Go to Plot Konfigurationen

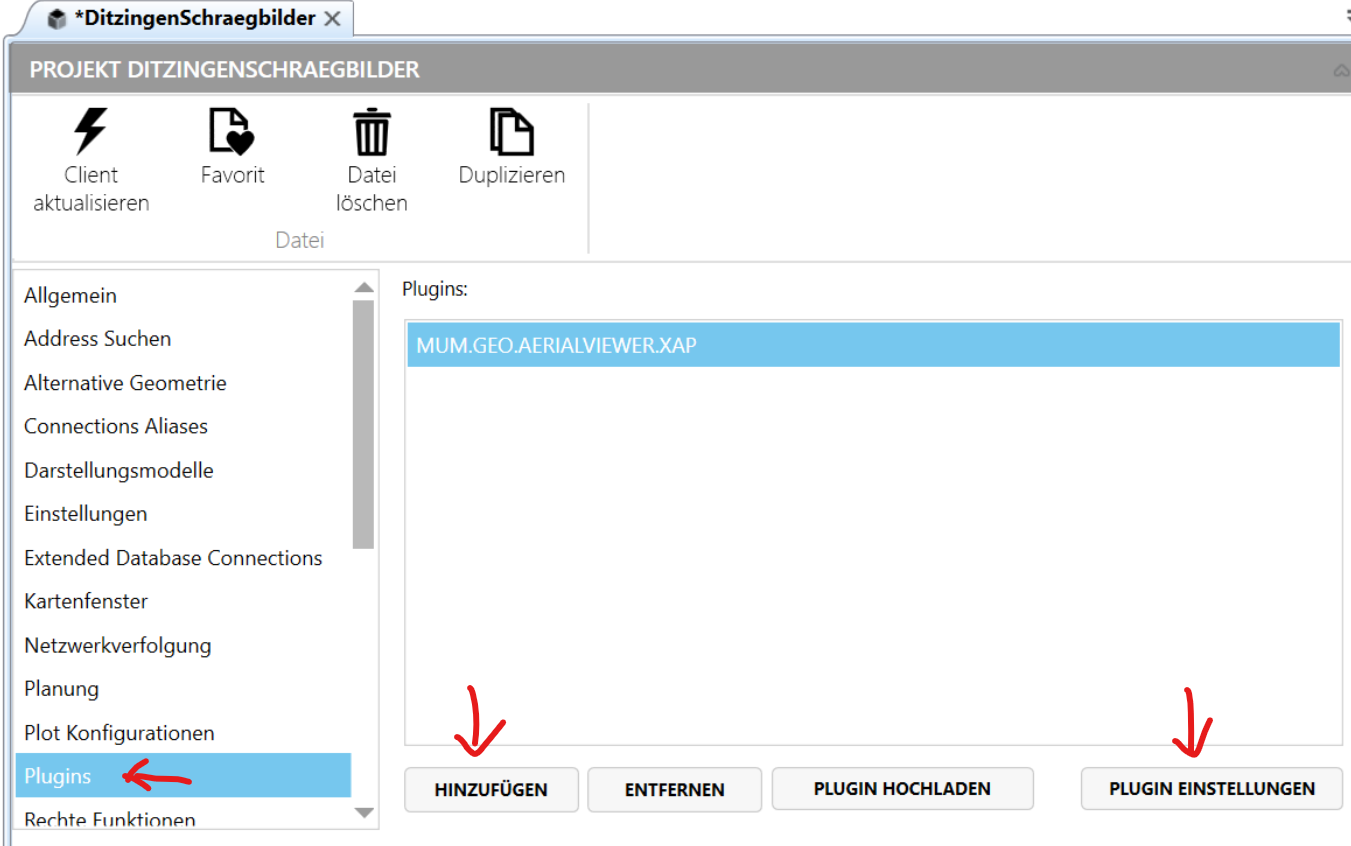pyautogui.click(x=119, y=733)
